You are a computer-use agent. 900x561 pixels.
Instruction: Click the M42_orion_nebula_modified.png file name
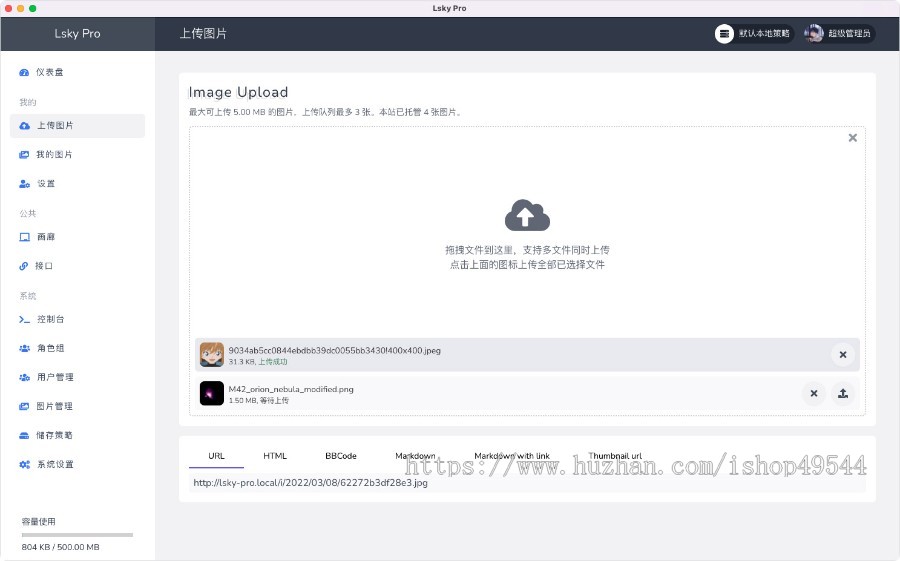pyautogui.click(x=291, y=389)
